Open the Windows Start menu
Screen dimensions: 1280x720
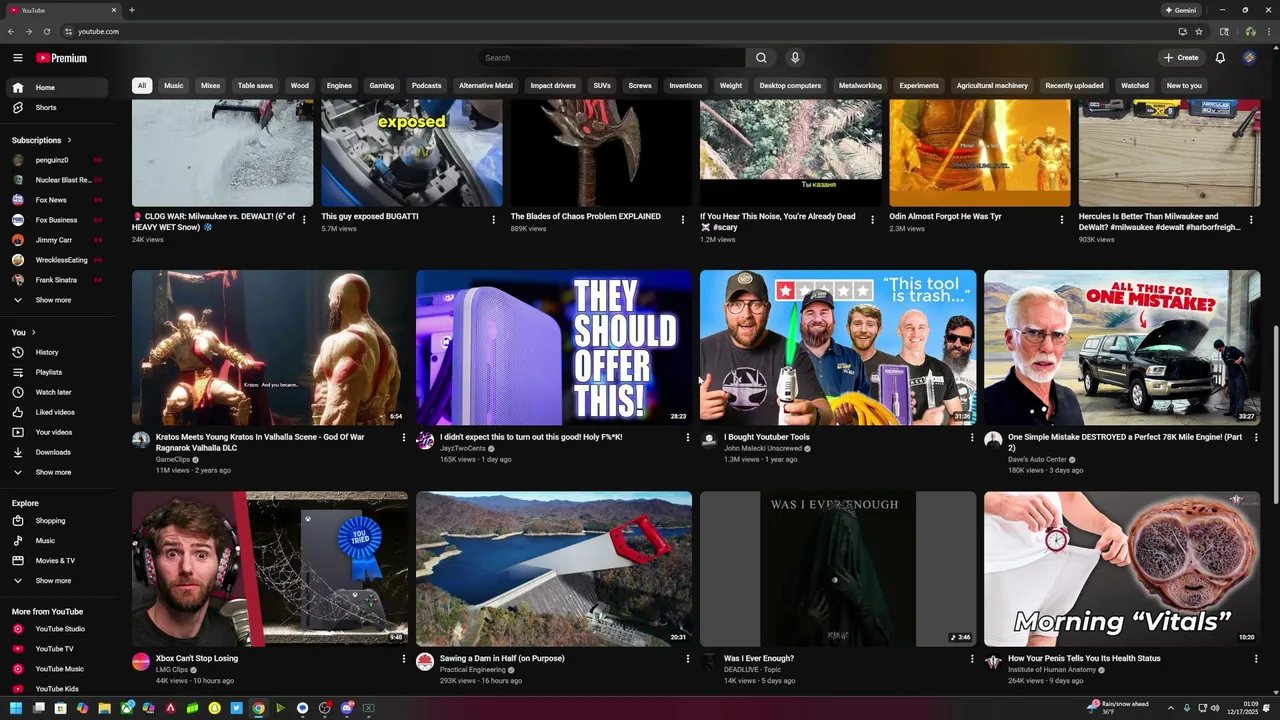pyautogui.click(x=16, y=708)
